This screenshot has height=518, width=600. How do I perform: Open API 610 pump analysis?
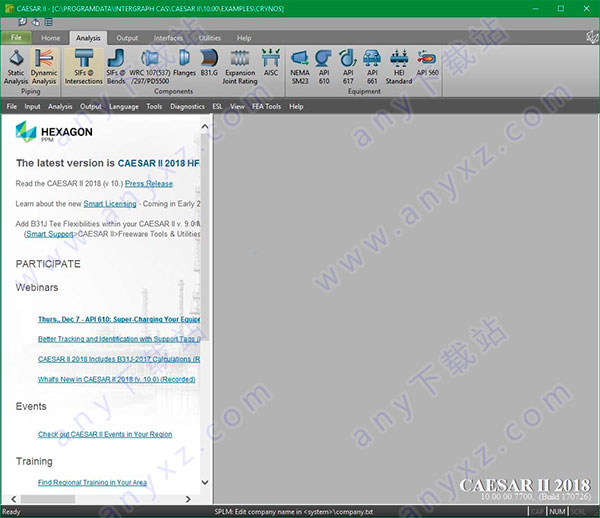(x=324, y=67)
